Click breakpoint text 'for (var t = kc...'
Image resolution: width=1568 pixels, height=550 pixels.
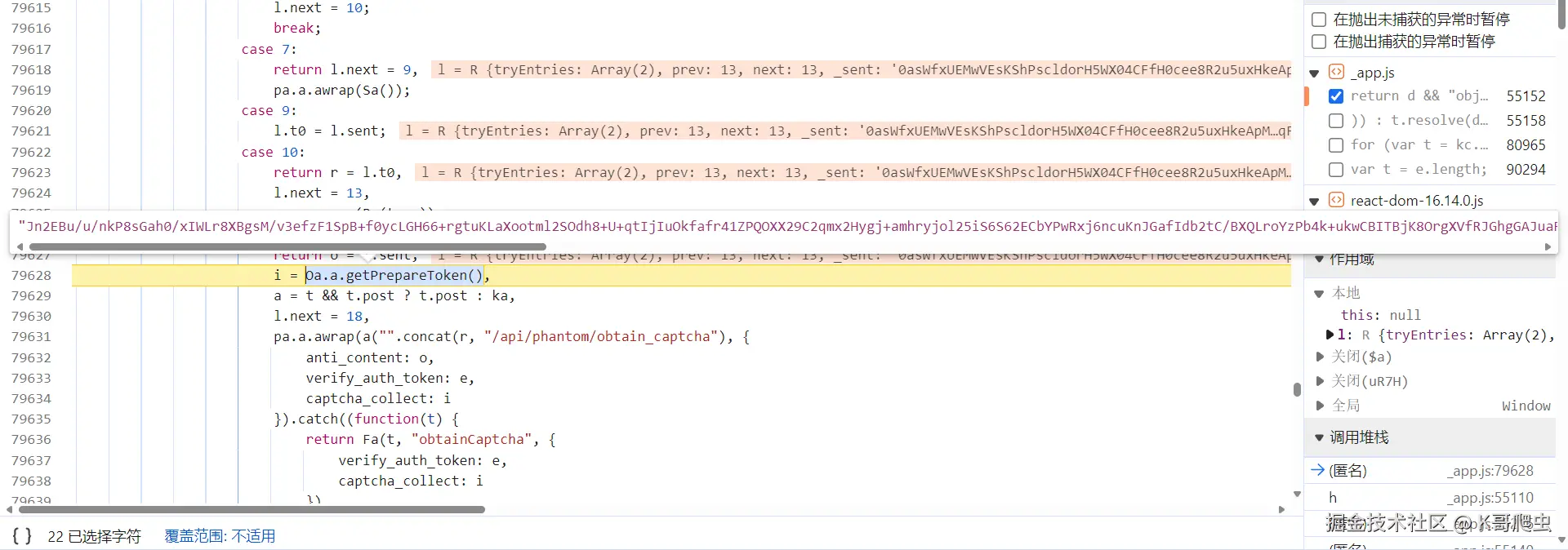click(1419, 145)
